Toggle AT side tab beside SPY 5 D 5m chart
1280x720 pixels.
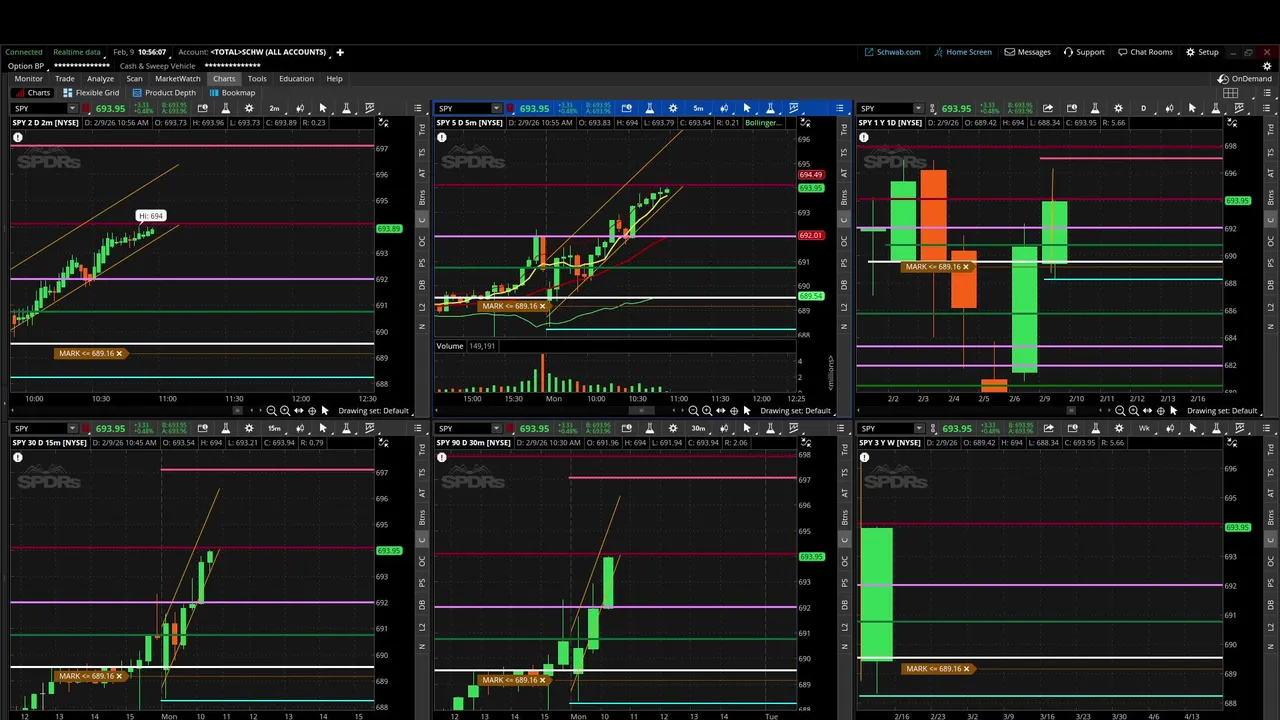845,173
